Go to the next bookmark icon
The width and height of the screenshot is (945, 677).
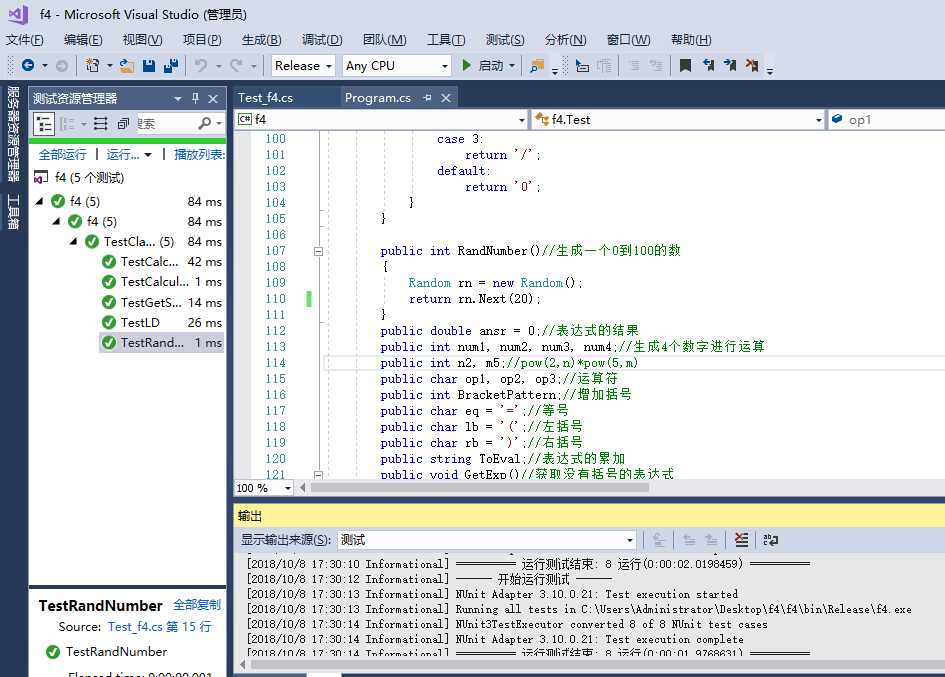(x=730, y=65)
